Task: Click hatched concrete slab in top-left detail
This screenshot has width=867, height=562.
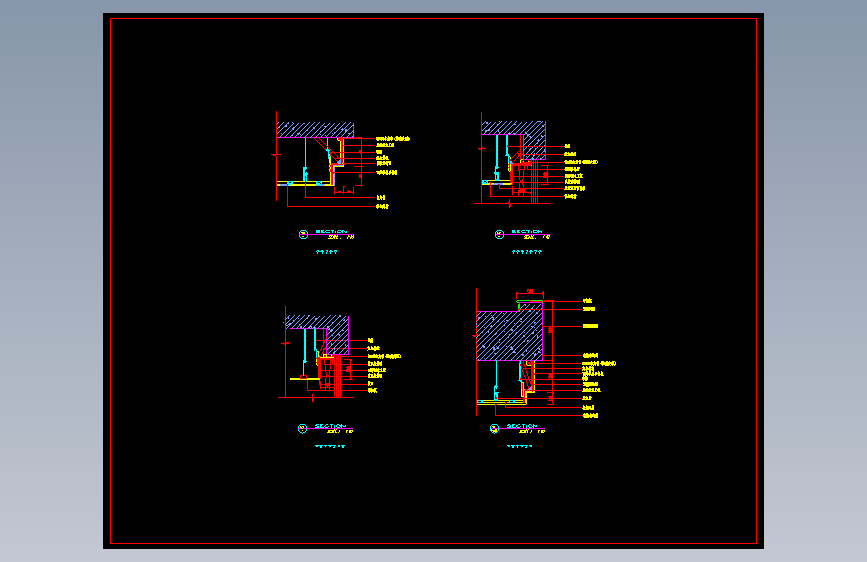Action: (x=315, y=130)
